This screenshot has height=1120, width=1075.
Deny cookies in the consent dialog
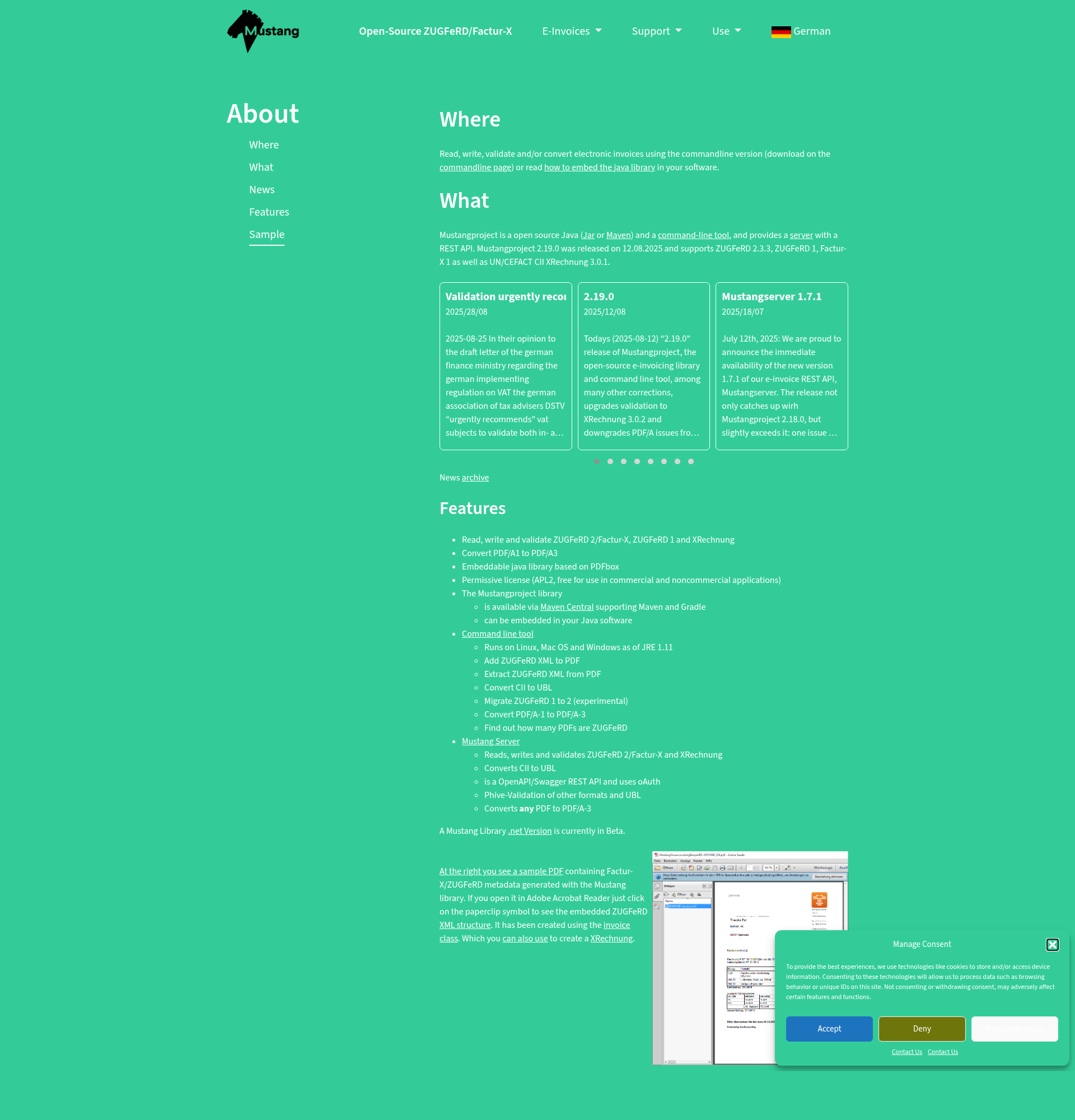[x=922, y=1029]
